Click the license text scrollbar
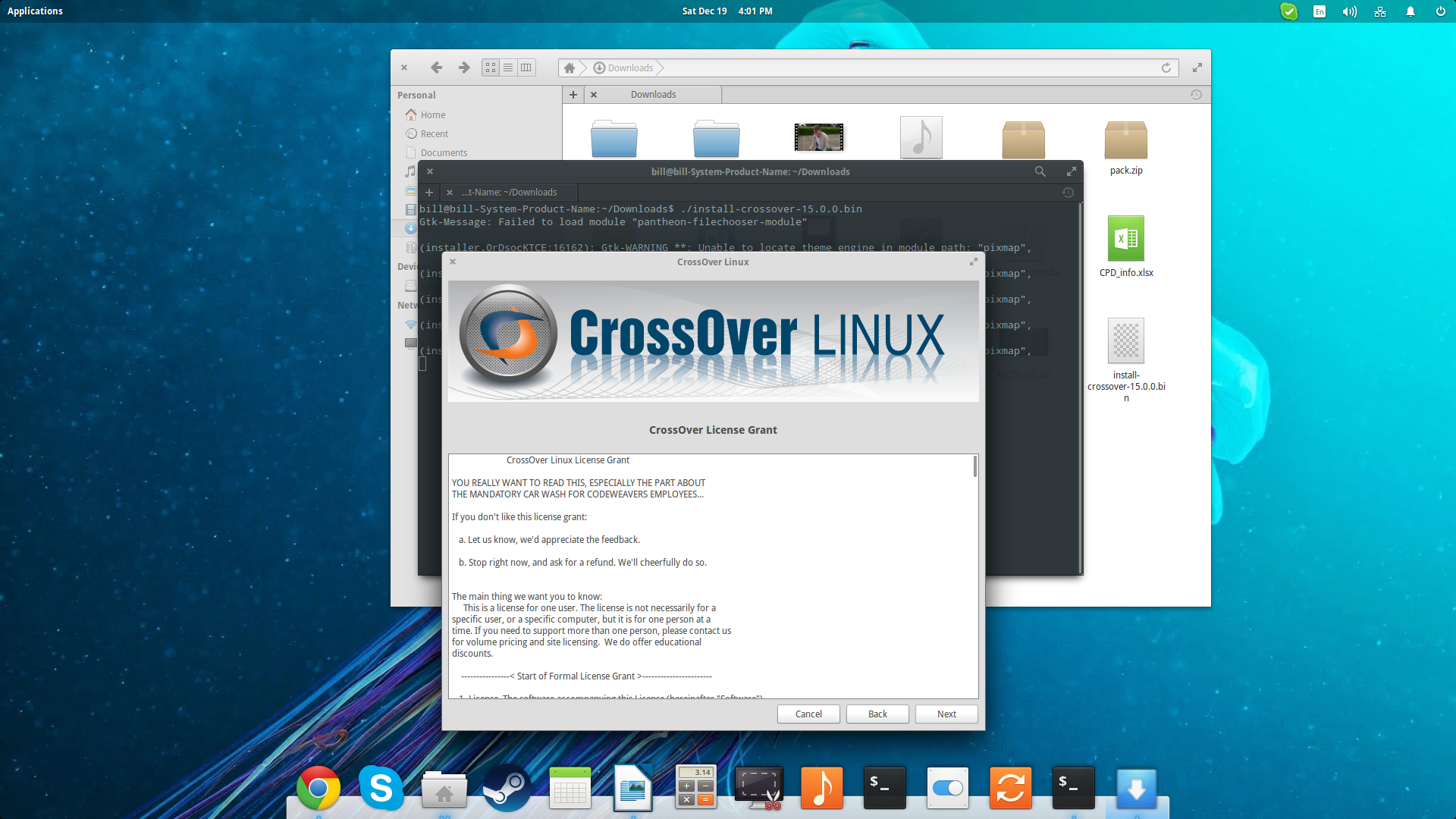Image resolution: width=1456 pixels, height=819 pixels. [x=974, y=466]
